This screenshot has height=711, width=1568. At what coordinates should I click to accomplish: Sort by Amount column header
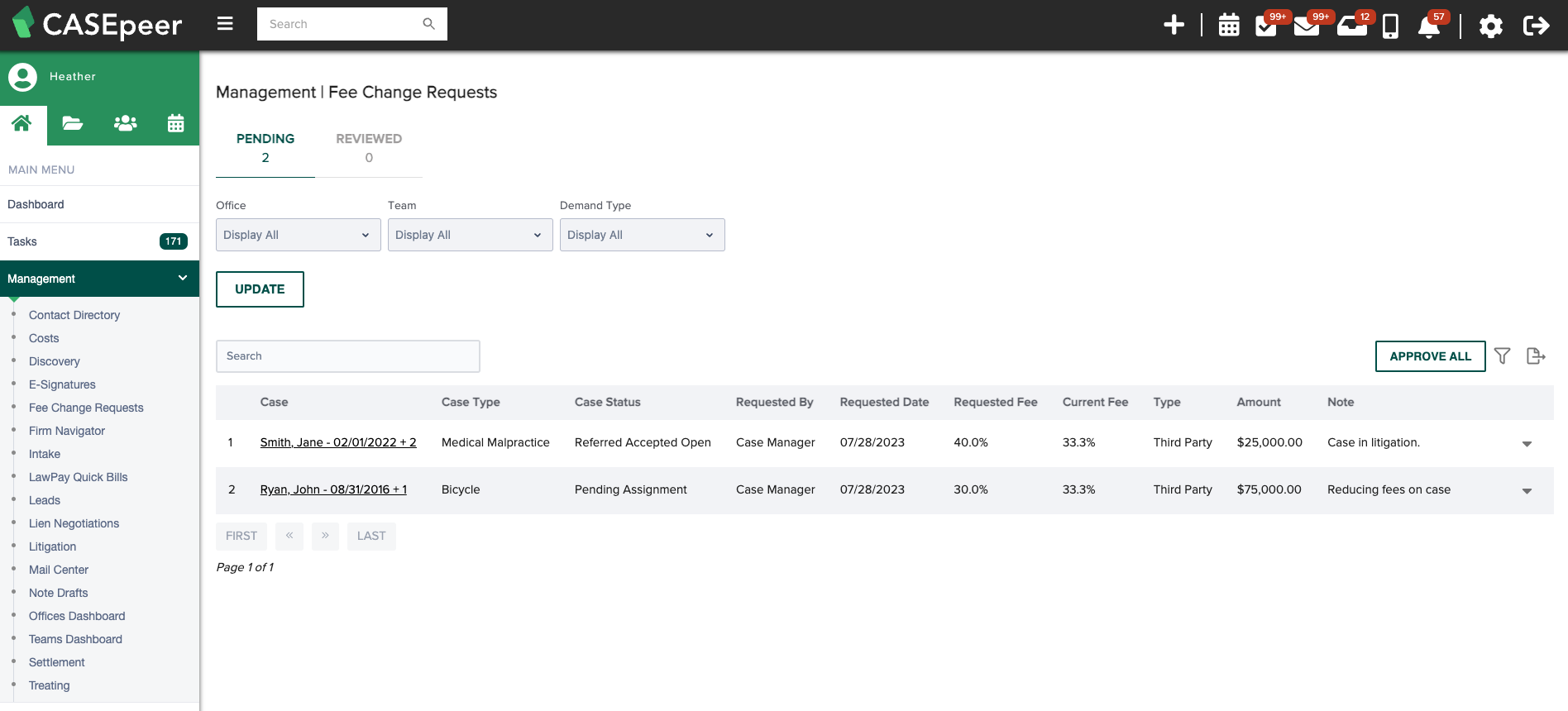tap(1259, 402)
